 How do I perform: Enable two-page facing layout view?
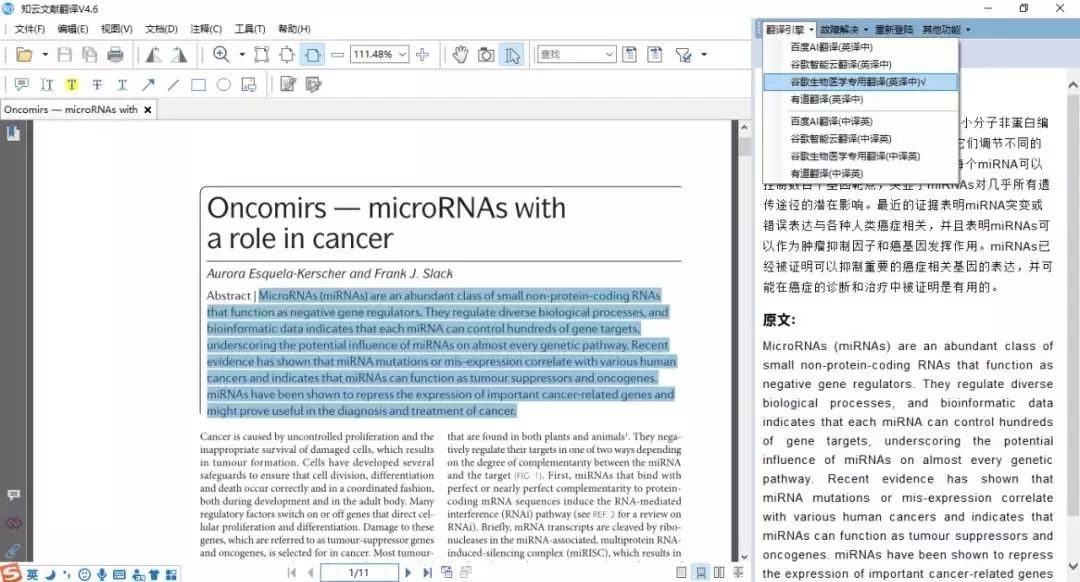[719, 572]
